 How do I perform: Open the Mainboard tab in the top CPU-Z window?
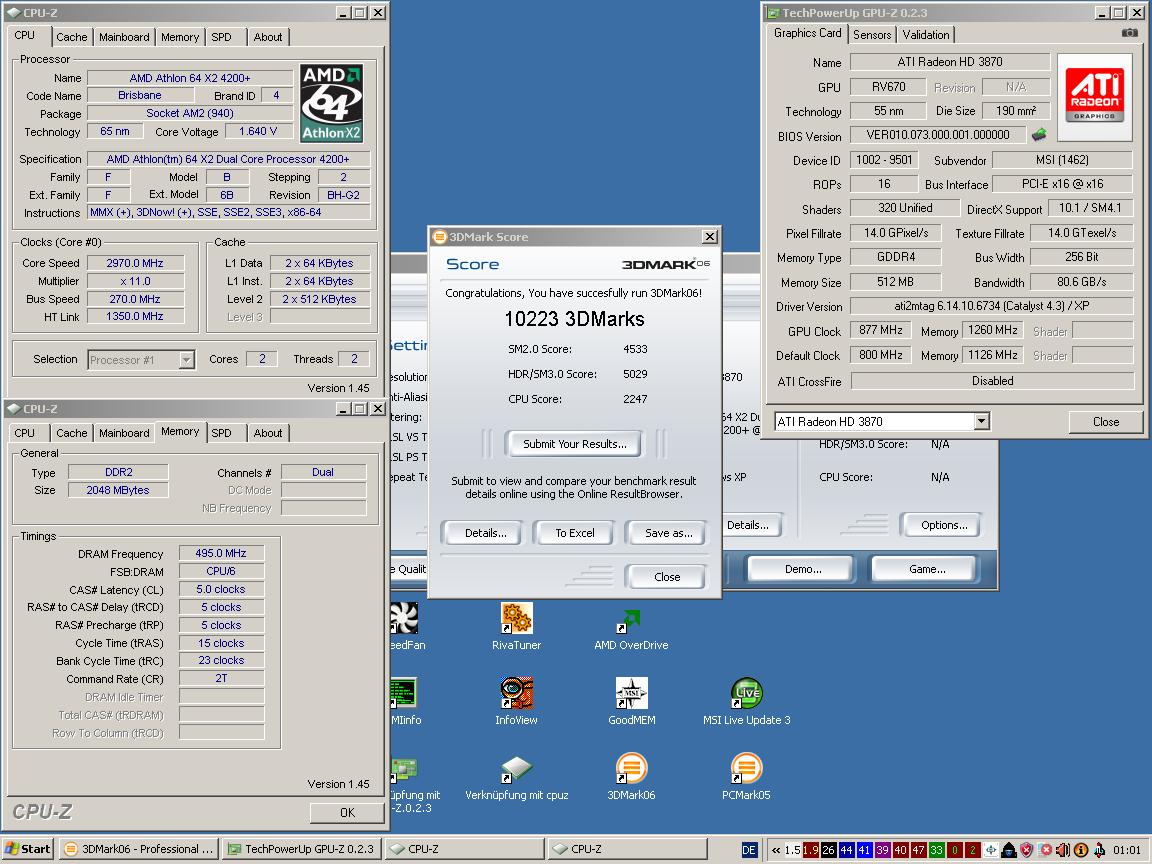(124, 37)
